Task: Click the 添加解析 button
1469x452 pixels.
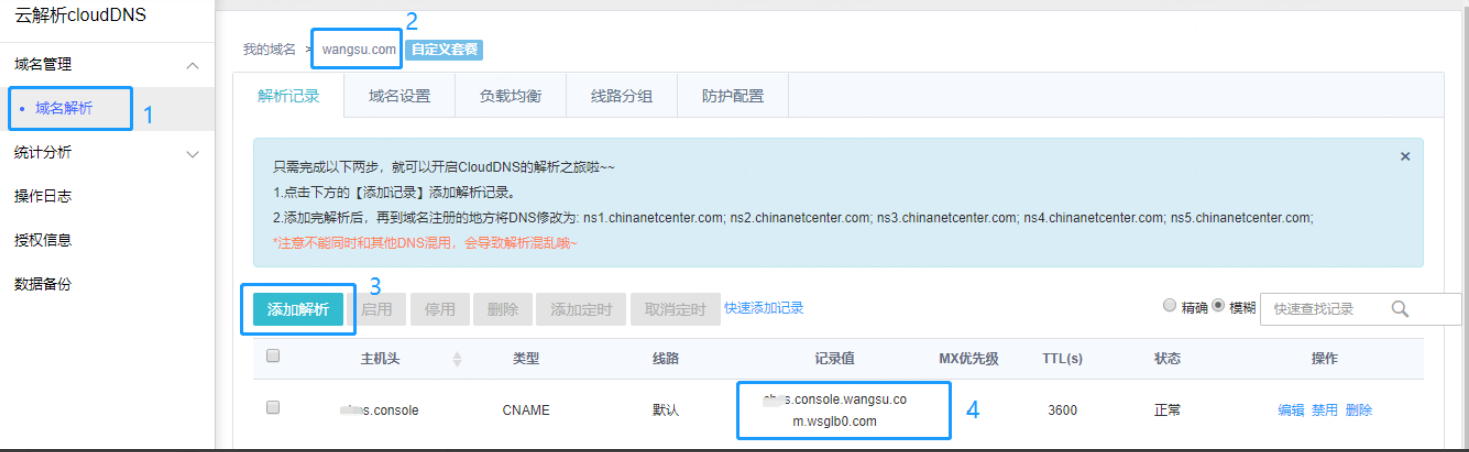Action: [x=298, y=310]
